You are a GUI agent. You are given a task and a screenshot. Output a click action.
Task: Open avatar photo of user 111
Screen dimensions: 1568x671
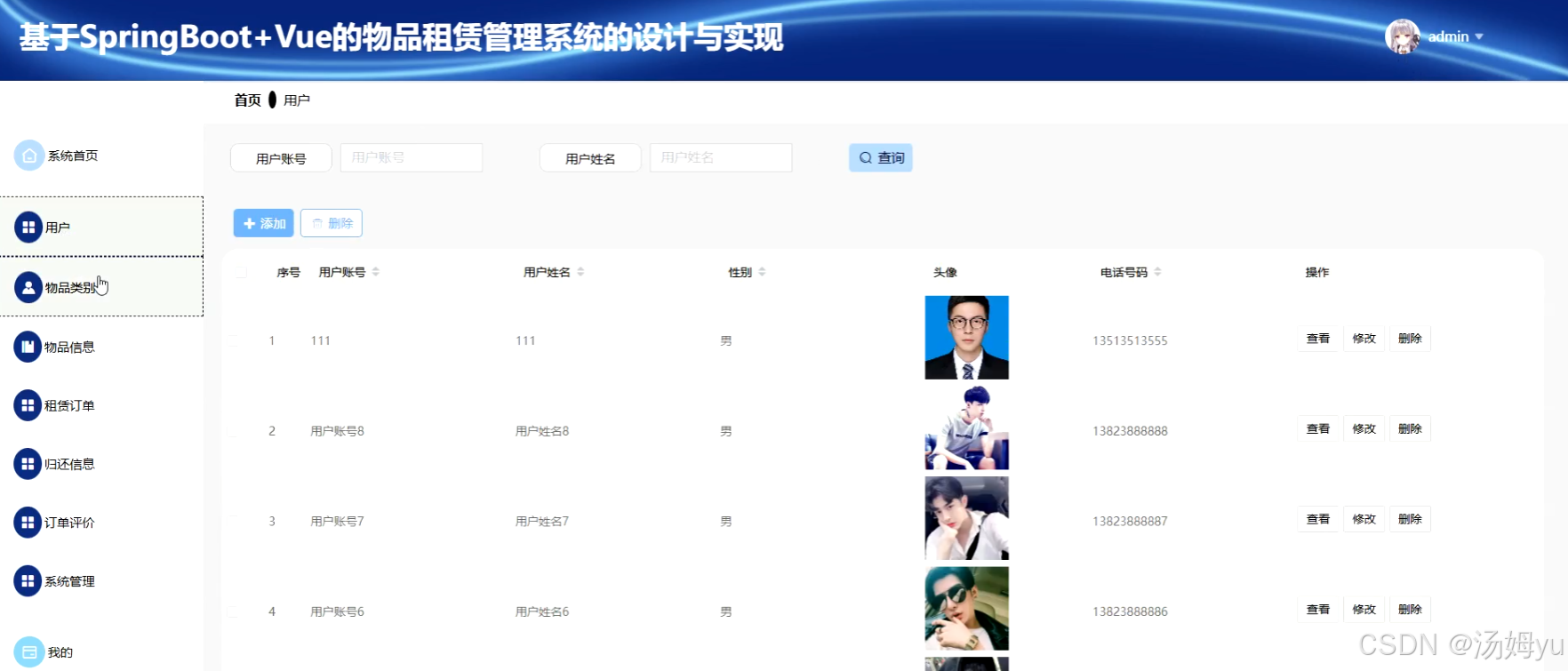coord(967,338)
